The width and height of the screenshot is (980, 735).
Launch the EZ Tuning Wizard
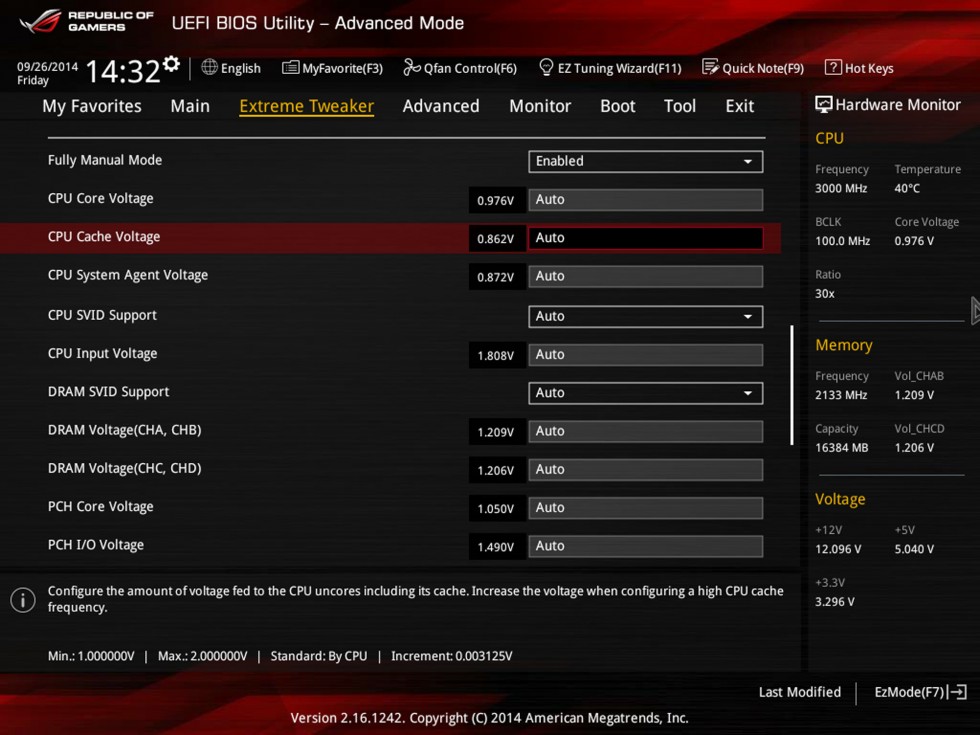[x=610, y=68]
